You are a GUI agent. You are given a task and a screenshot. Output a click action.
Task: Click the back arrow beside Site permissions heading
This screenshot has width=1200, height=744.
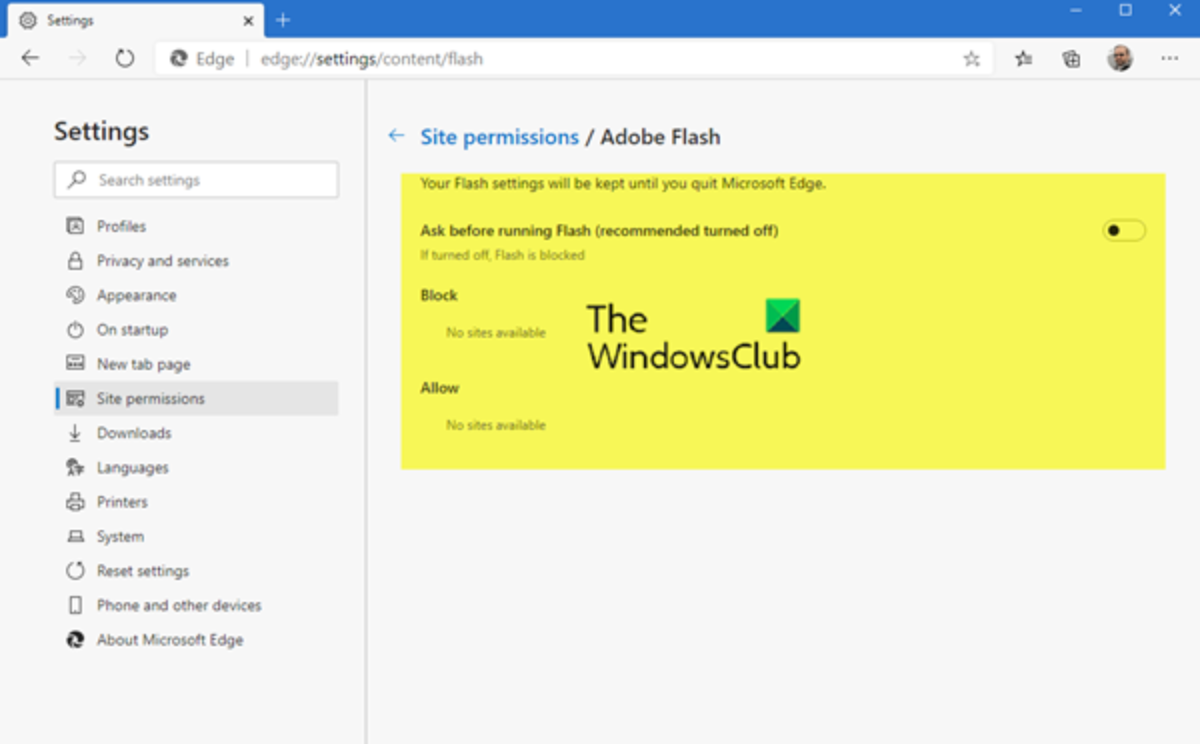coord(396,136)
